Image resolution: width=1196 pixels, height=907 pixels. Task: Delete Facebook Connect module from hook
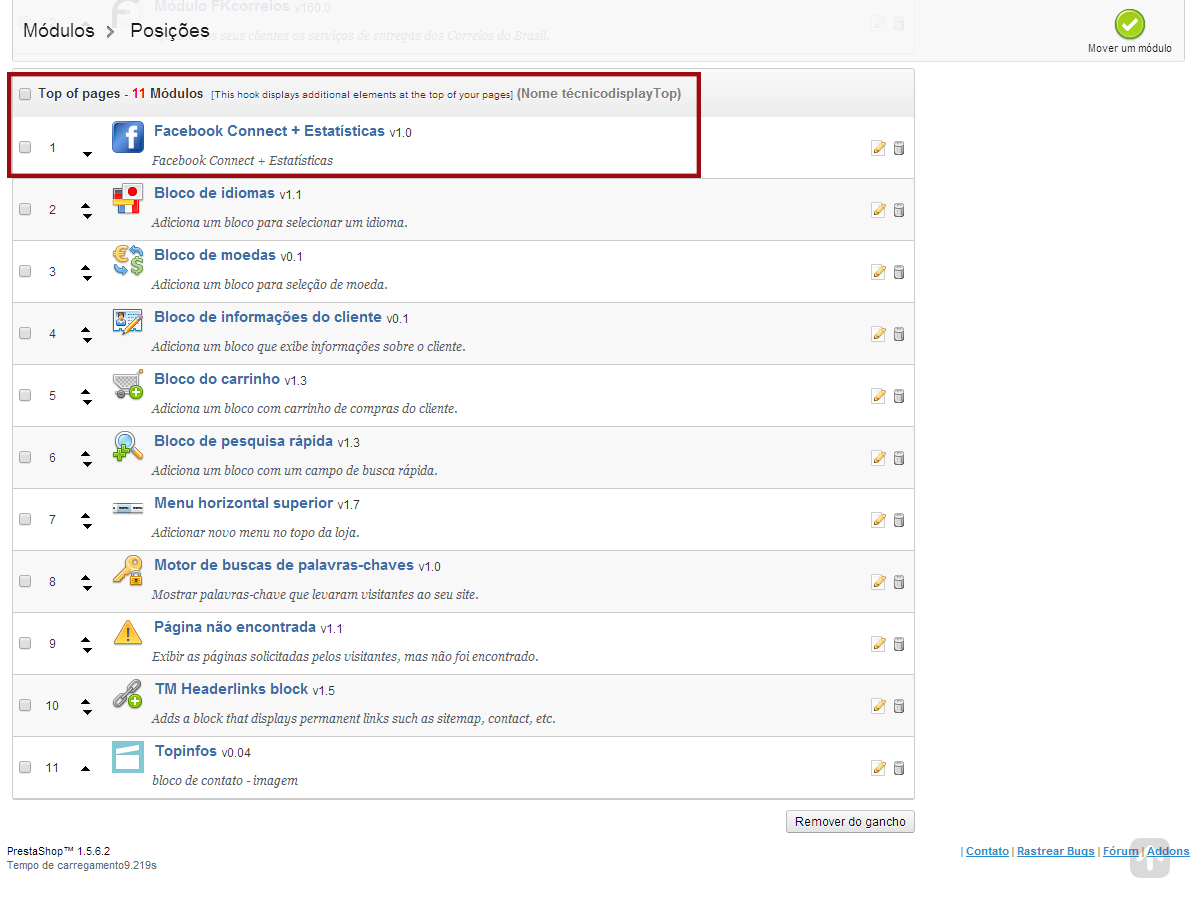click(x=899, y=148)
